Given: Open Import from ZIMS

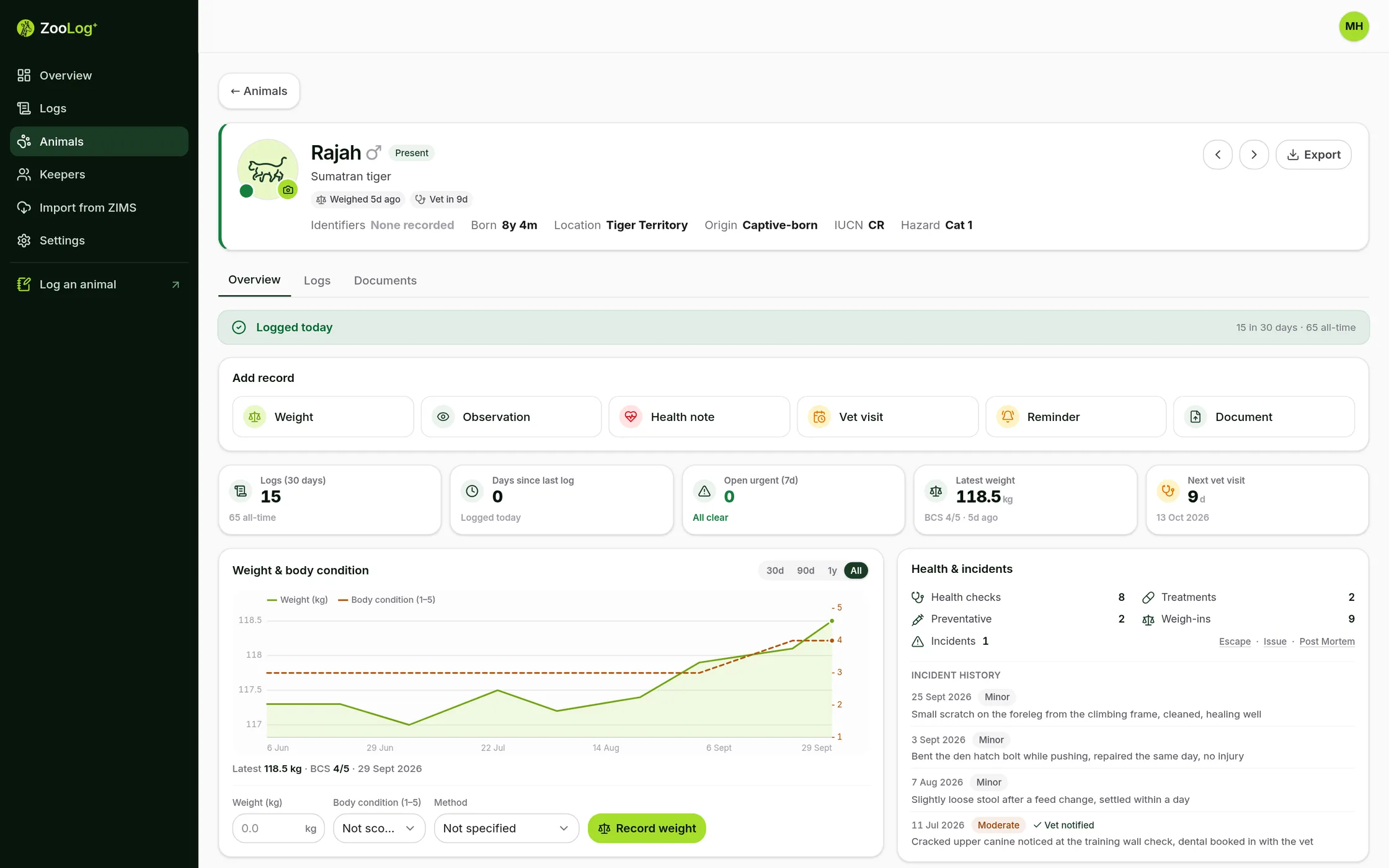Looking at the screenshot, I should 99,208.
